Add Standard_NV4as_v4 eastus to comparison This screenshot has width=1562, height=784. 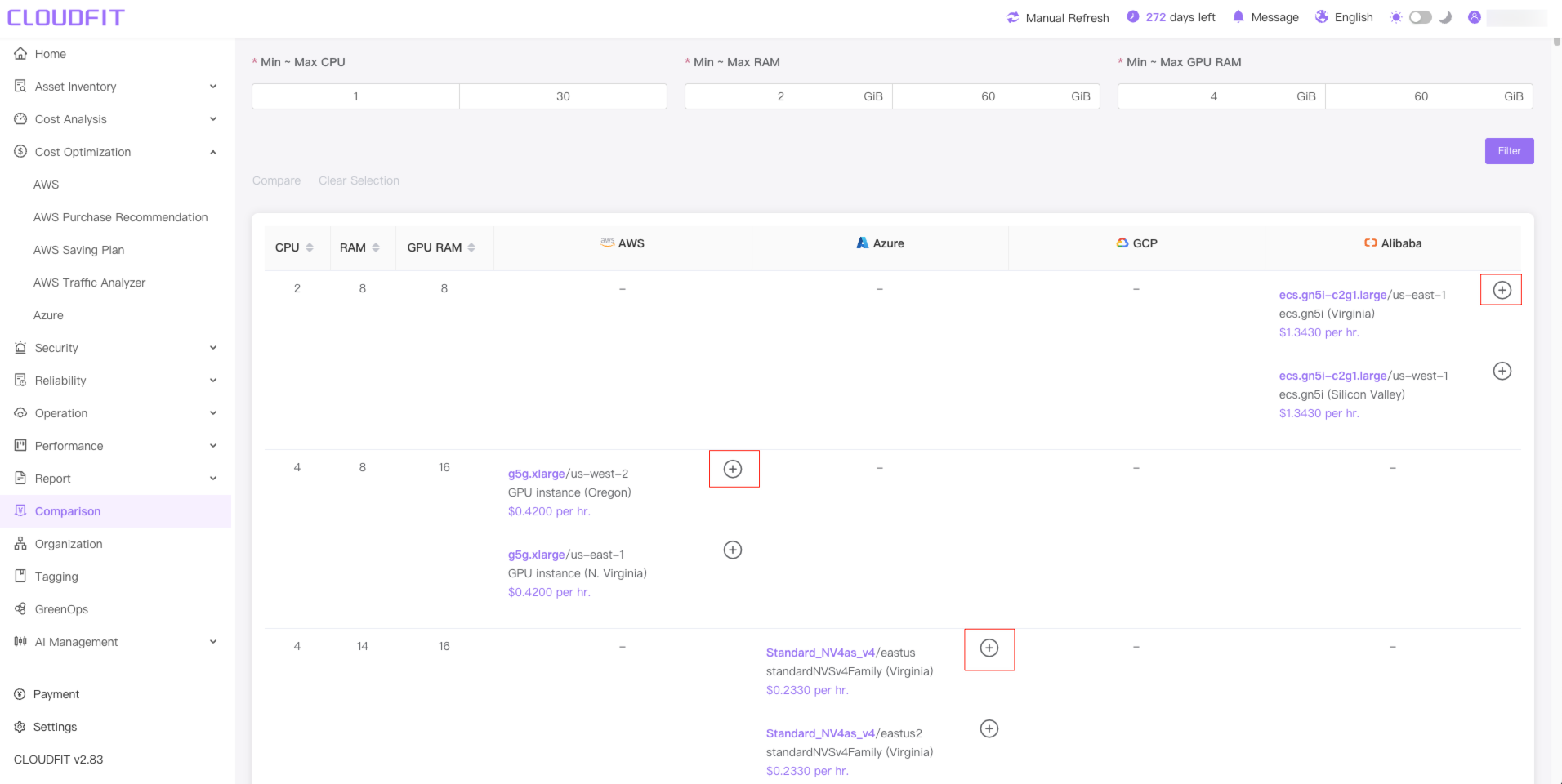coord(989,648)
